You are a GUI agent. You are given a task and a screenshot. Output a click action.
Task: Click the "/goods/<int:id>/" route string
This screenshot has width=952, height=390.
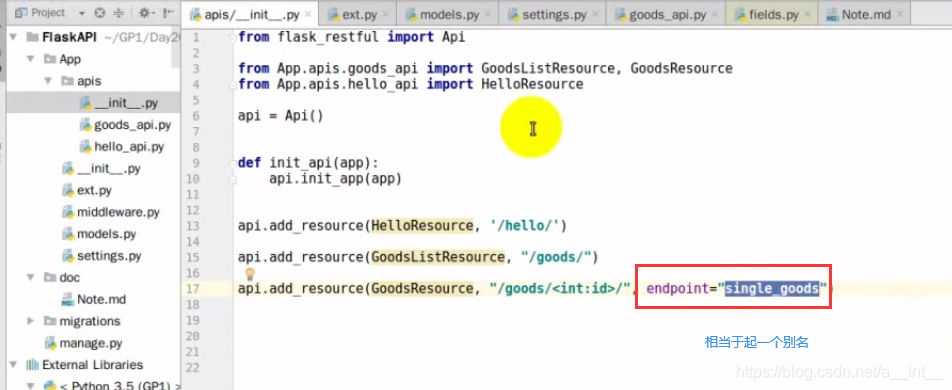coord(561,289)
